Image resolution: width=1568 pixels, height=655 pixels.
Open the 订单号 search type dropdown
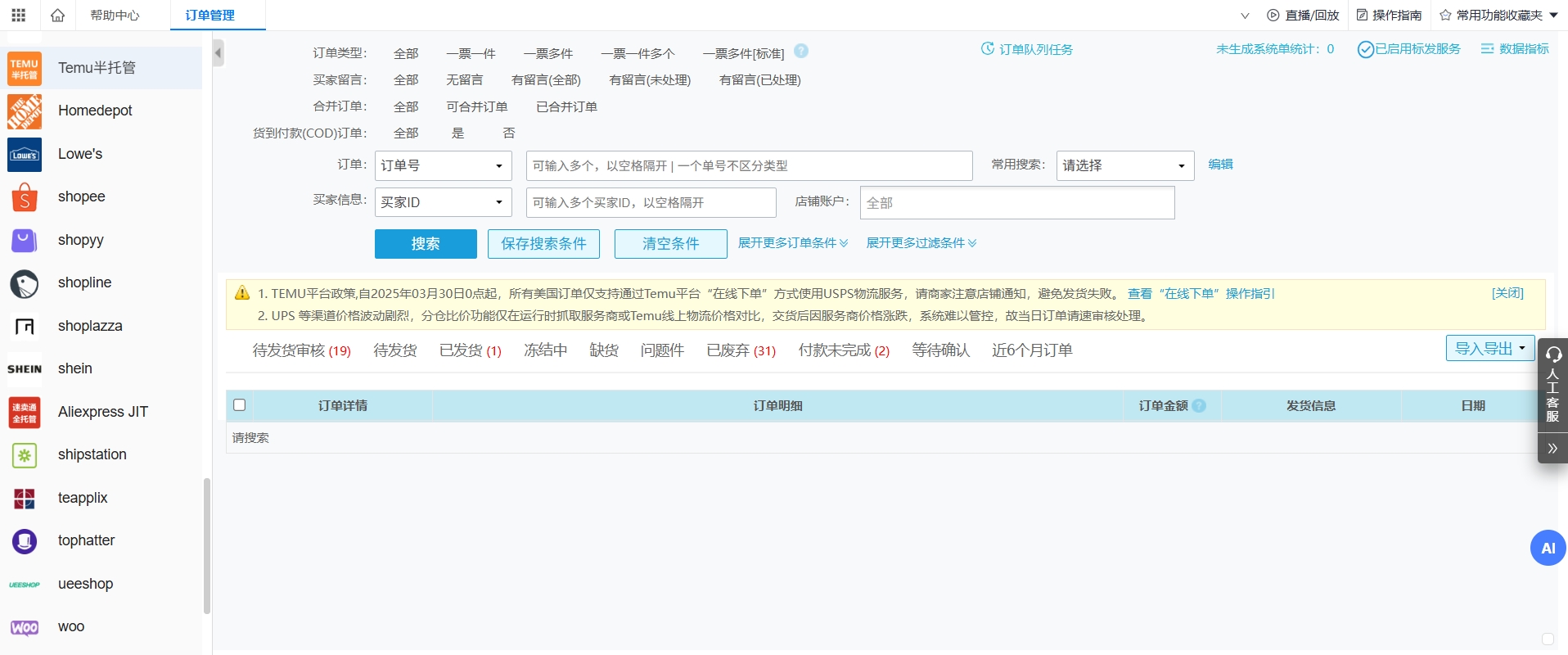(443, 165)
